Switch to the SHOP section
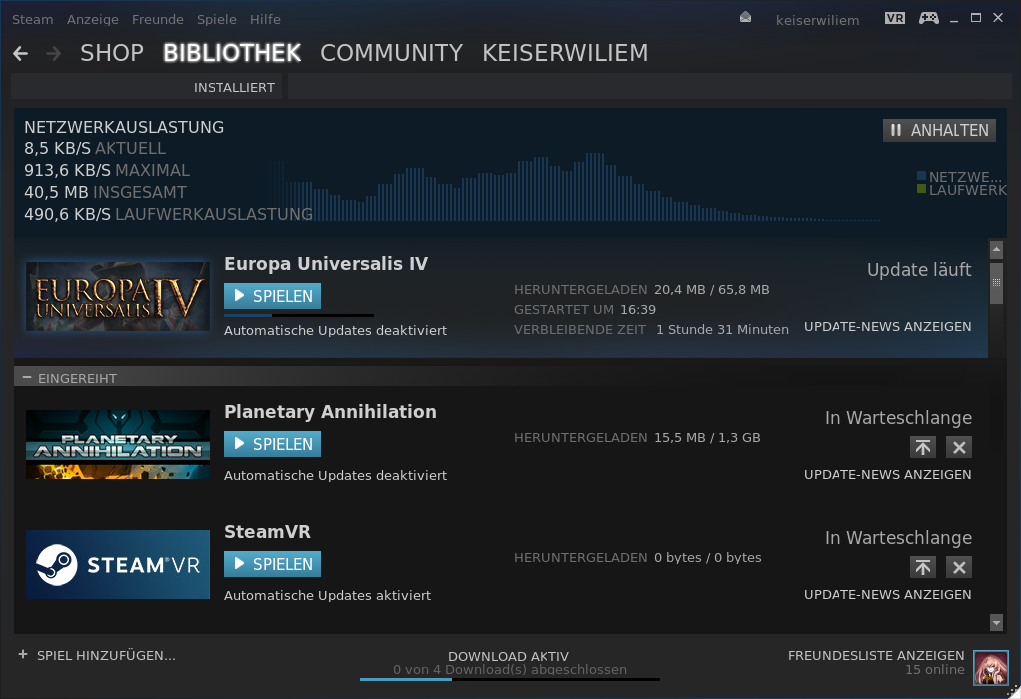 112,53
